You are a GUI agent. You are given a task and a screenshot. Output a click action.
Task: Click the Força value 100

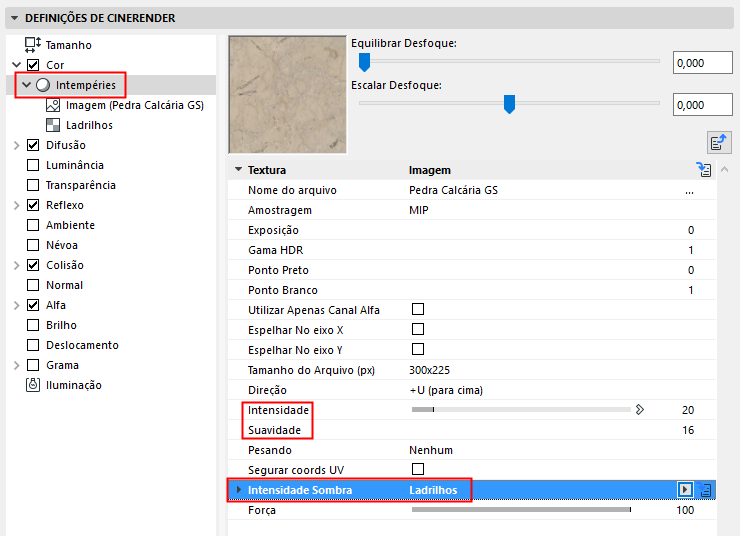[685, 510]
